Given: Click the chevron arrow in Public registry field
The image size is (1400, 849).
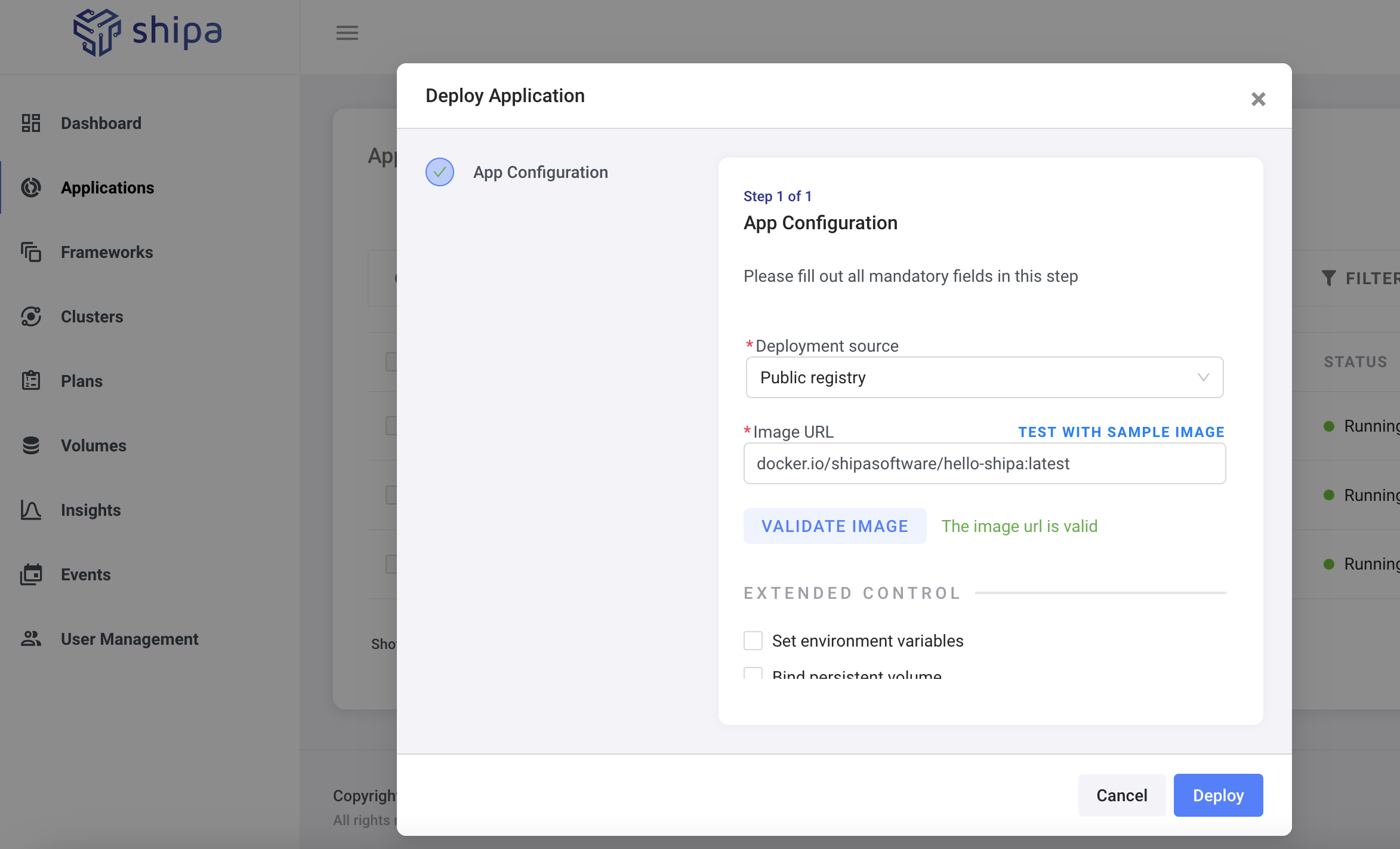Looking at the screenshot, I should coord(1203,377).
